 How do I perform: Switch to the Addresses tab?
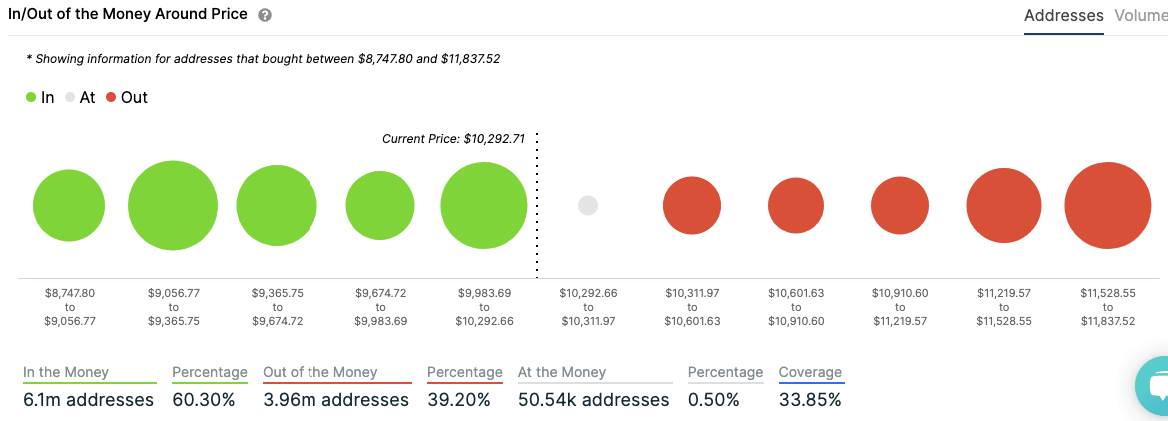point(1063,16)
